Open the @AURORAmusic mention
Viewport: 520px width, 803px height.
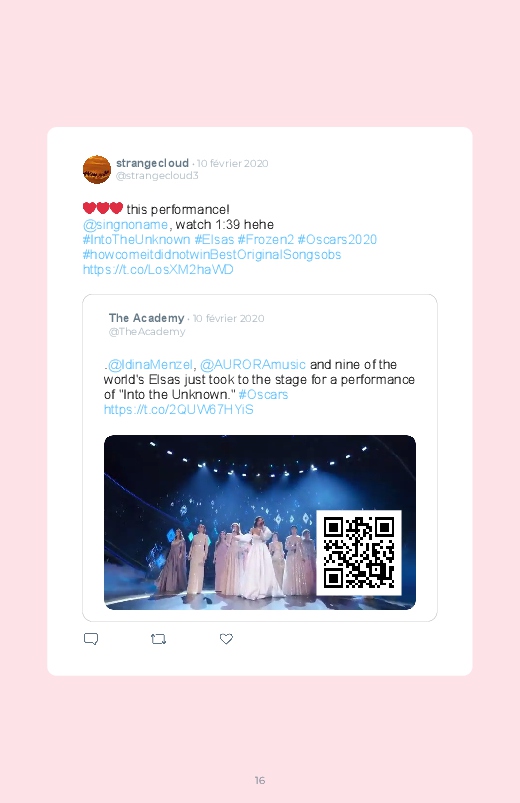click(253, 365)
